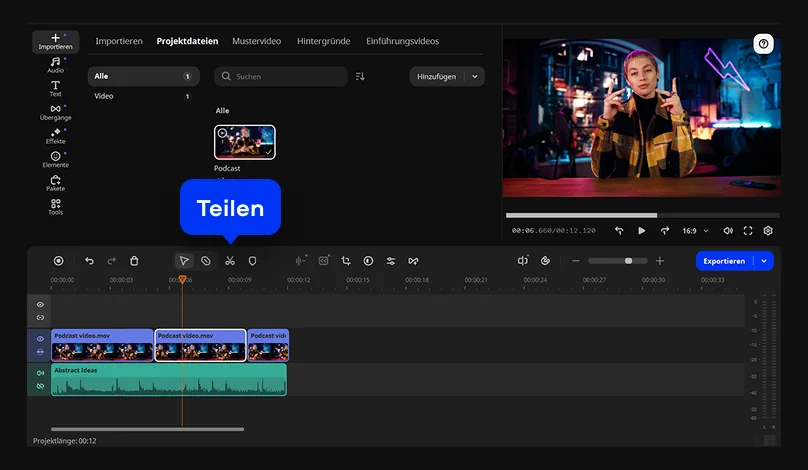
Task: Switch to the Hintergründe tab
Action: tap(323, 41)
